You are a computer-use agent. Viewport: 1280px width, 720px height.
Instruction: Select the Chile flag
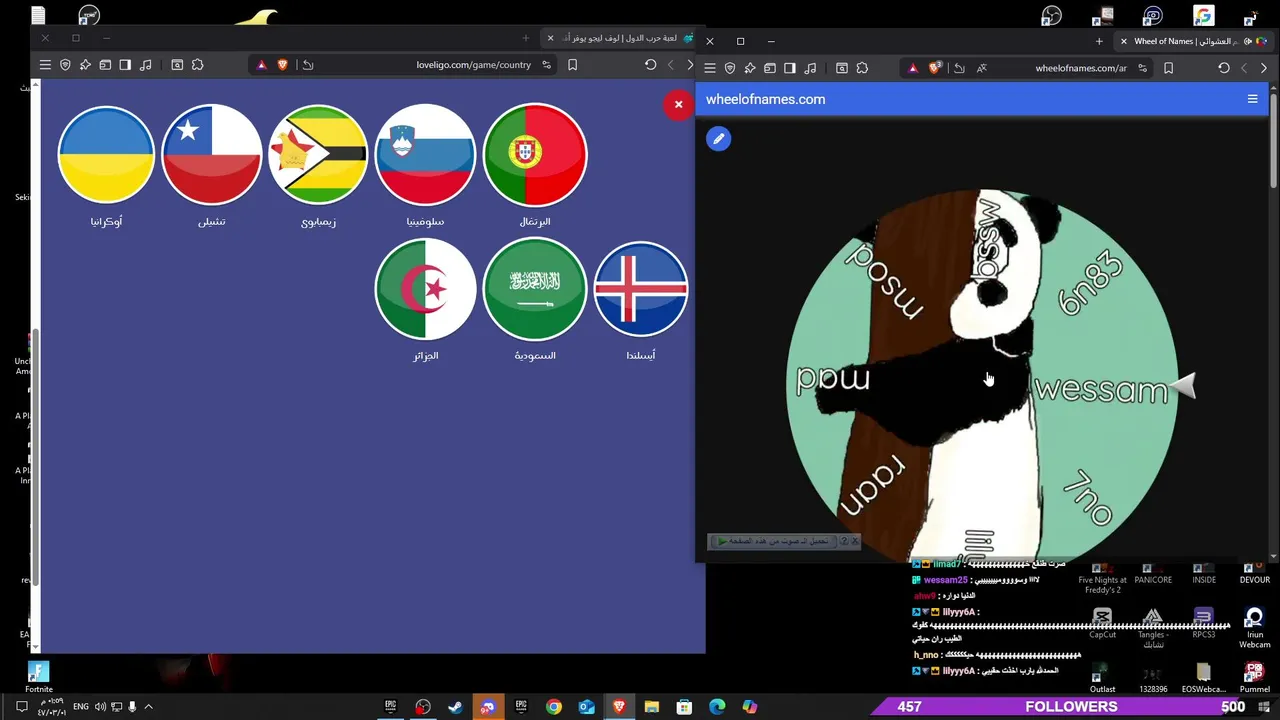coord(212,155)
